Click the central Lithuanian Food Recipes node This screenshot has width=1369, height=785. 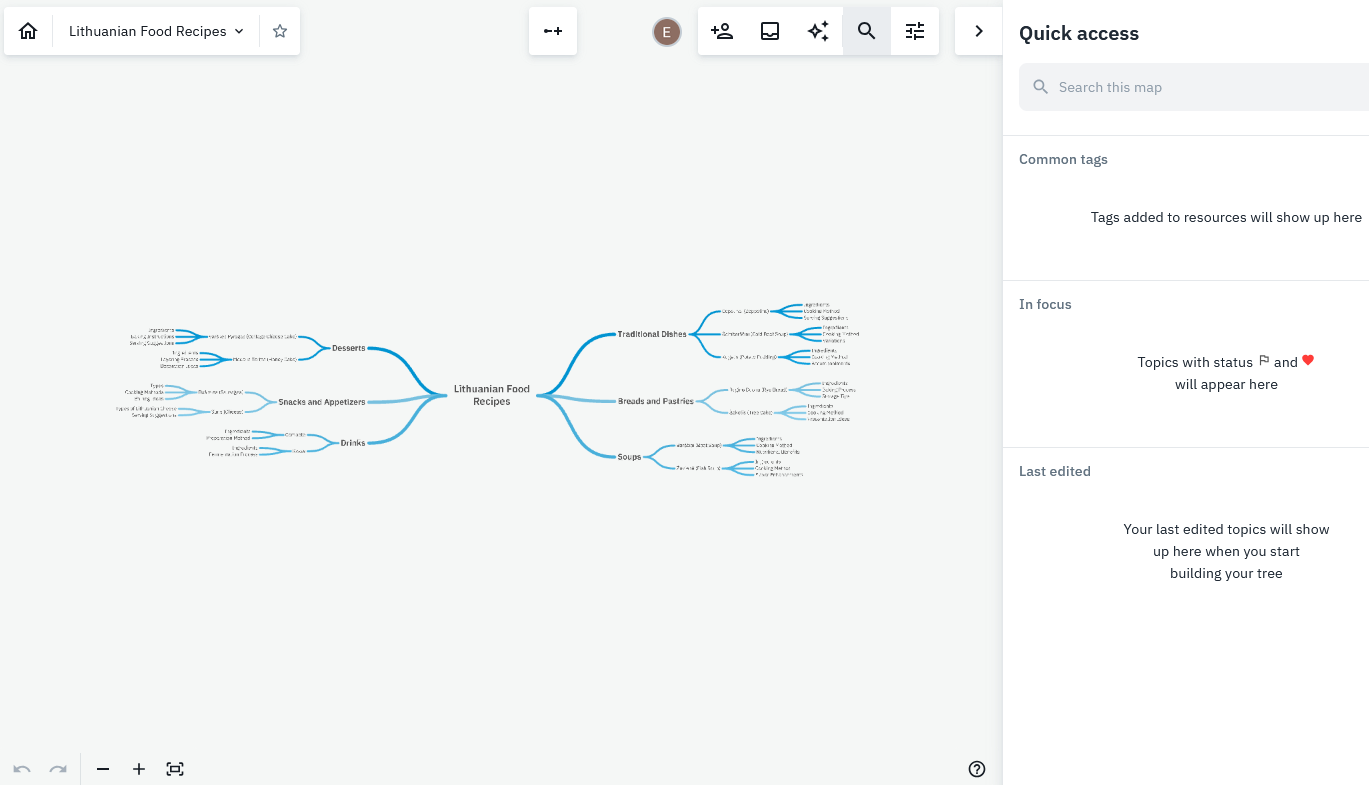491,395
